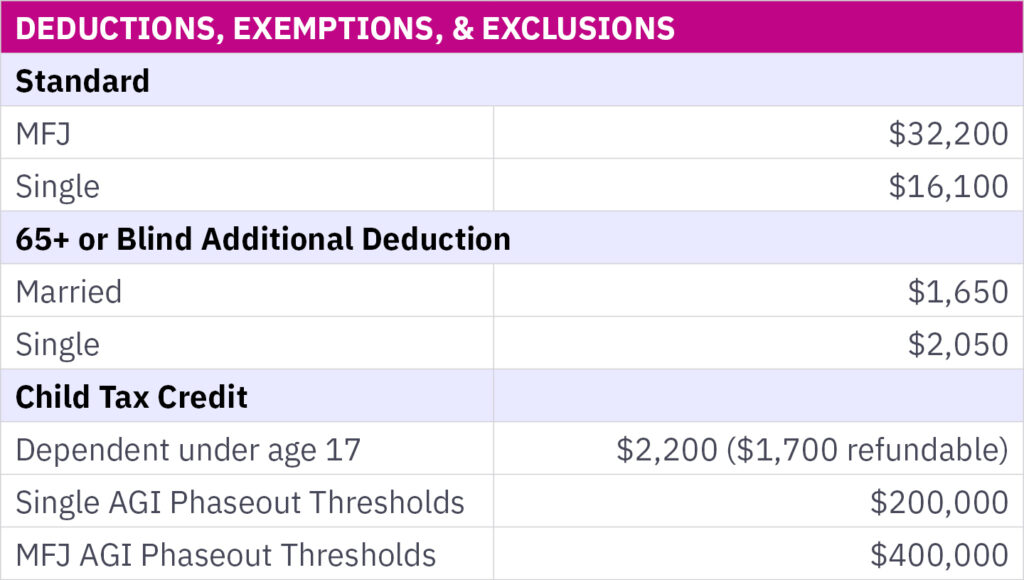The height and width of the screenshot is (580, 1024).
Task: Select the Child Tax Credit heading
Action: [132, 396]
